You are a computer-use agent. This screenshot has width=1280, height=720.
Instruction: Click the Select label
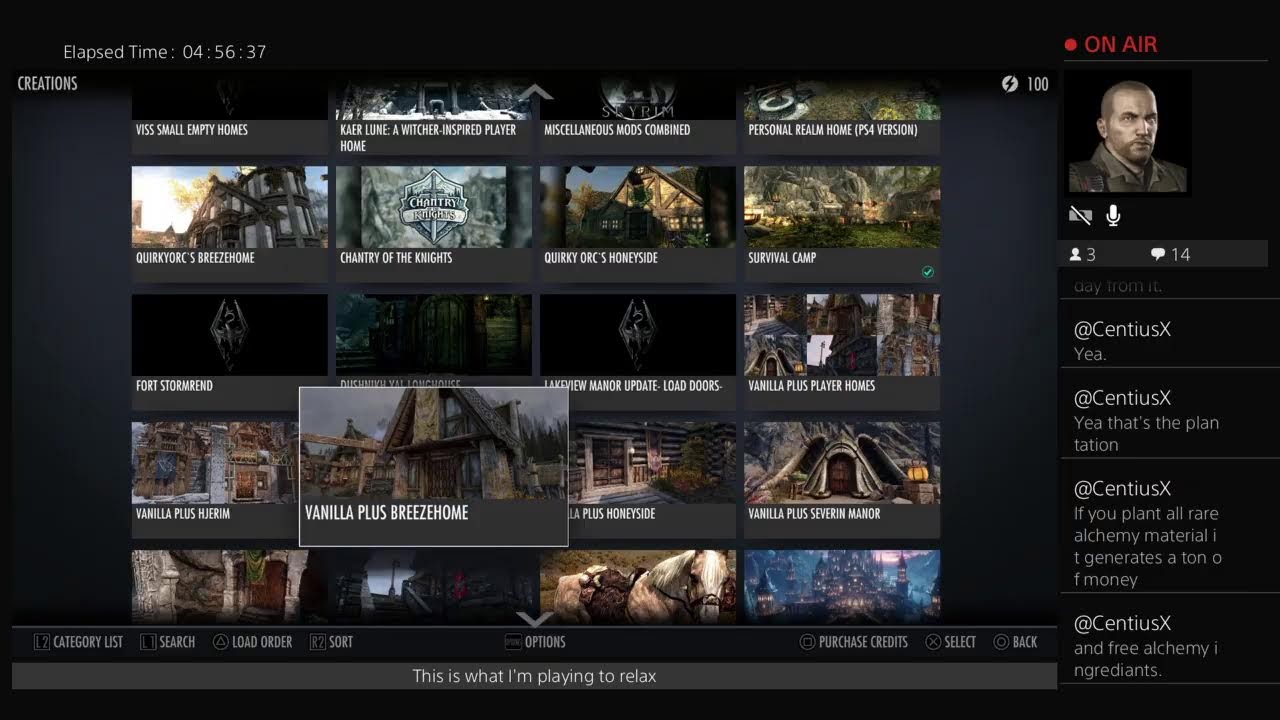tap(960, 642)
